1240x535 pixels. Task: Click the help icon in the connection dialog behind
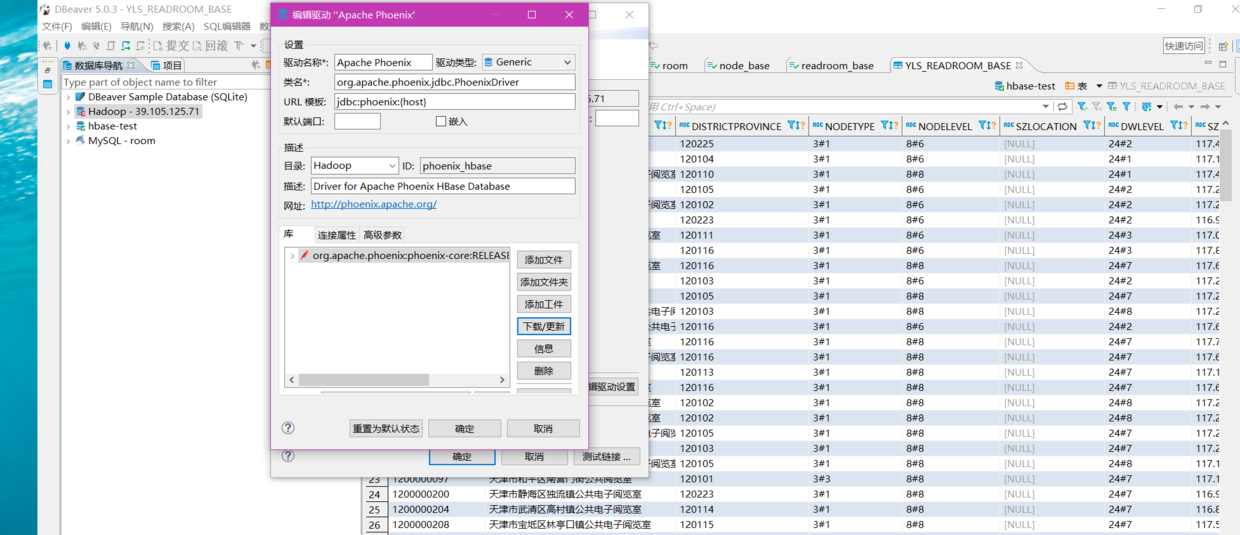(x=288, y=456)
